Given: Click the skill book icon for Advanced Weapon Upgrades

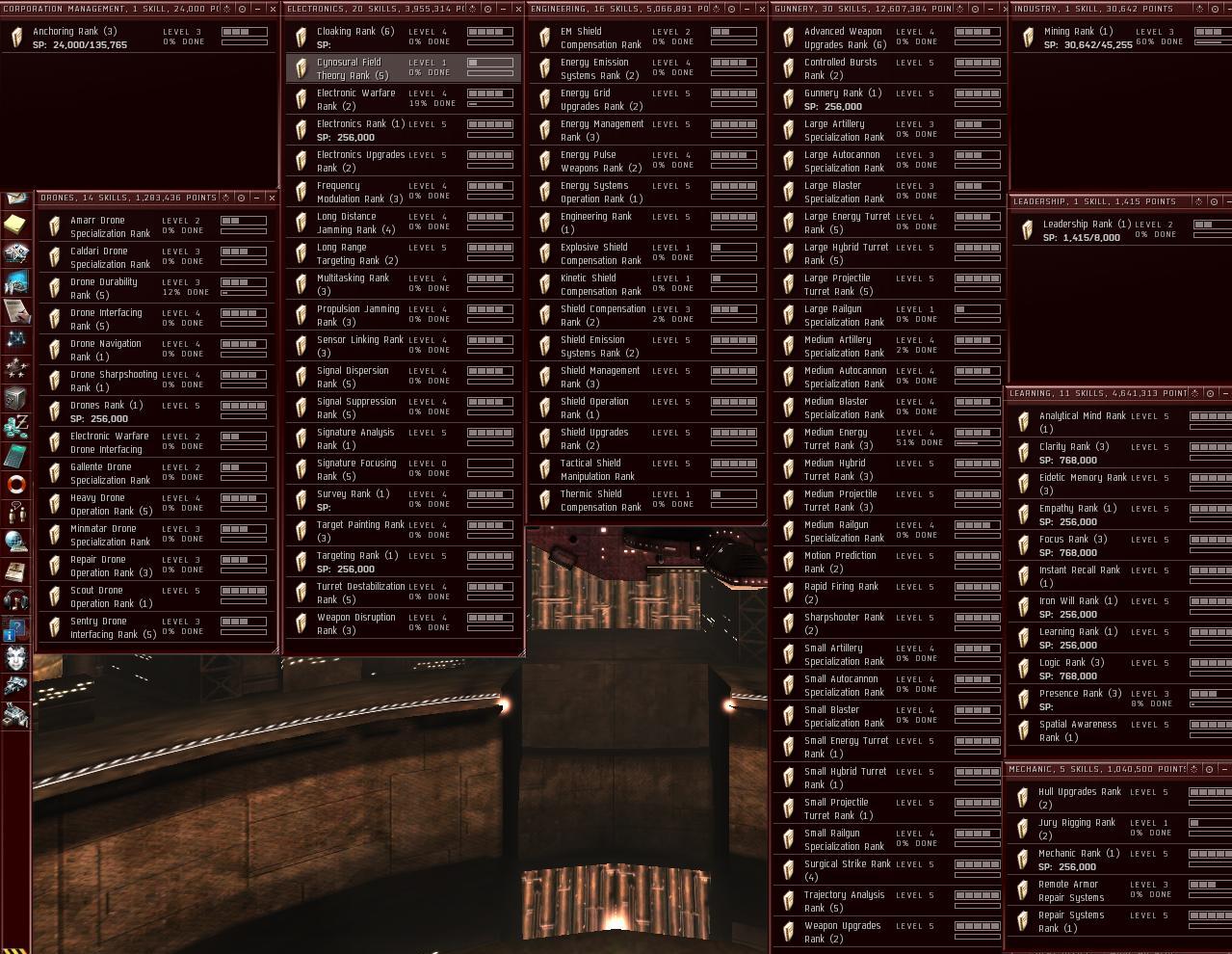Looking at the screenshot, I should (x=789, y=38).
